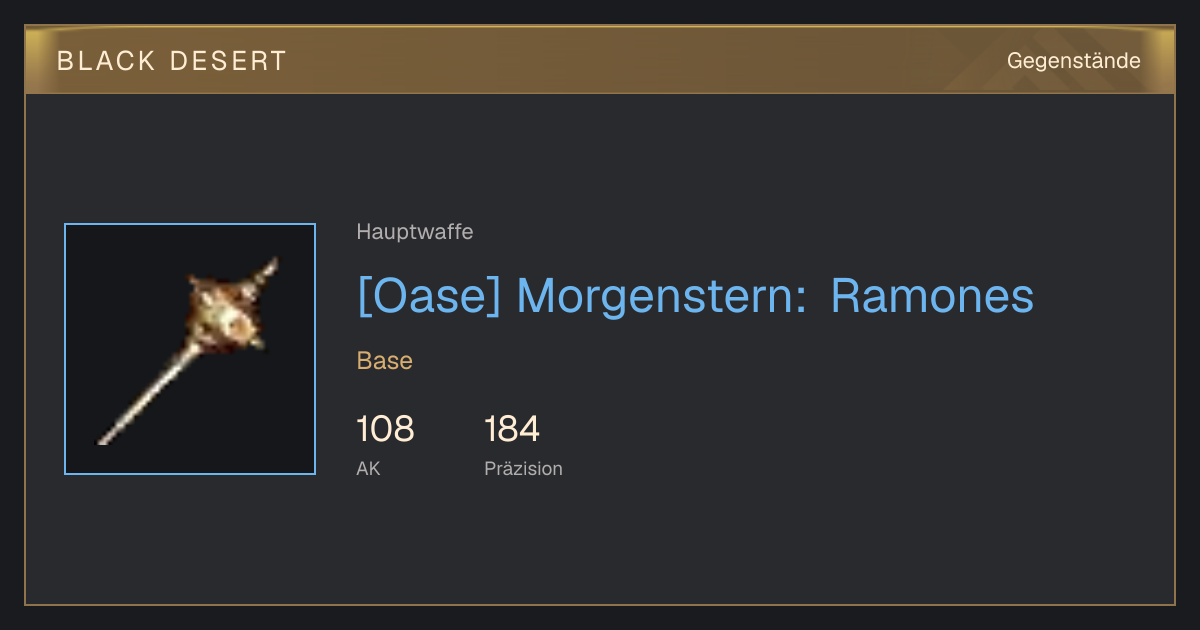Click the spiked head of the mace
The width and height of the screenshot is (1200, 630).
click(230, 311)
